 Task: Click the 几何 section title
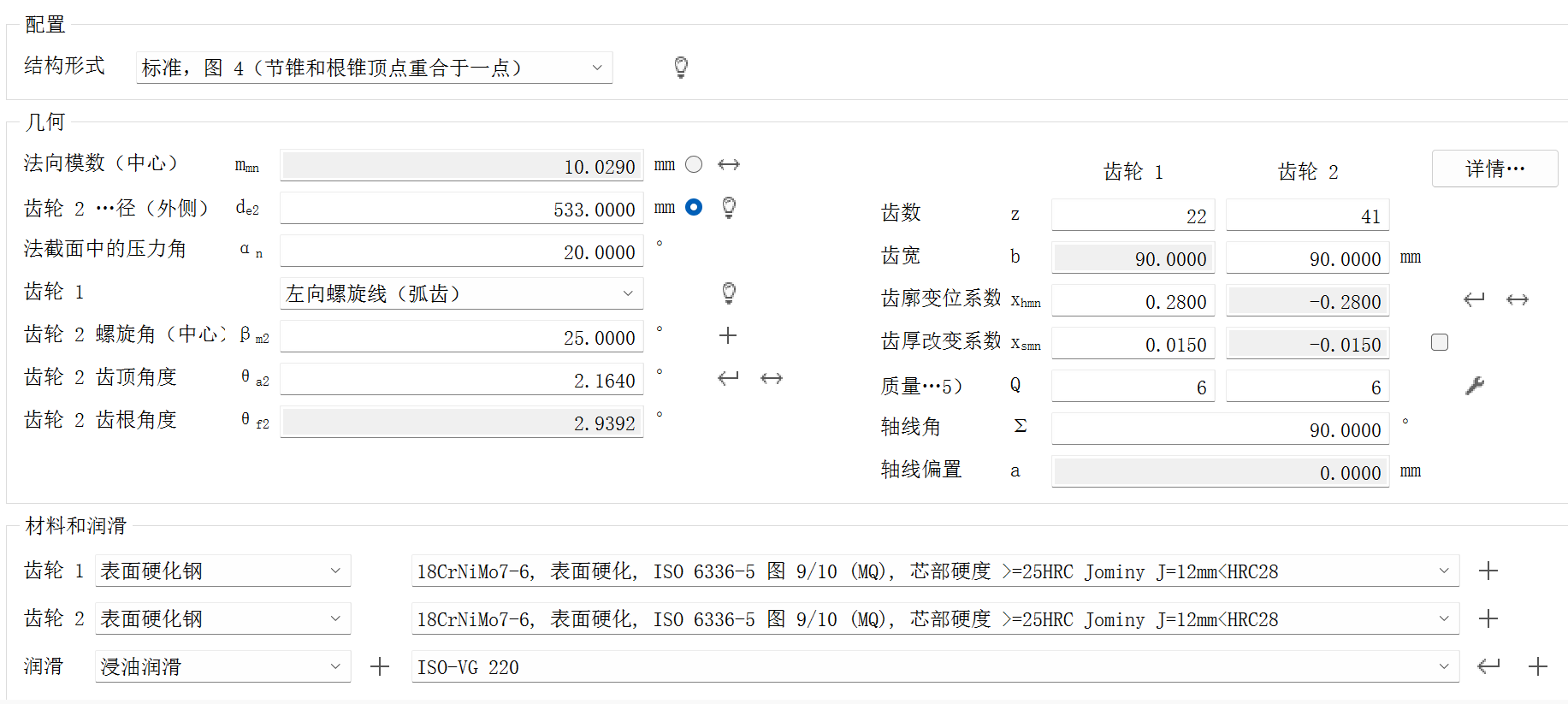(45, 121)
